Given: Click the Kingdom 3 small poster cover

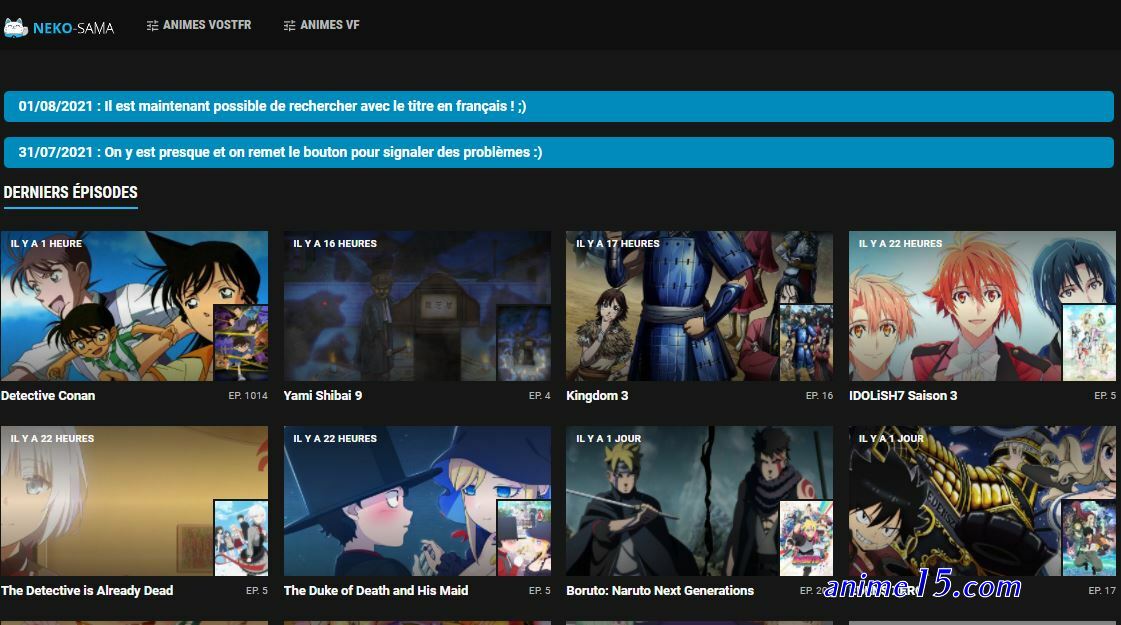Looking at the screenshot, I should tap(806, 343).
